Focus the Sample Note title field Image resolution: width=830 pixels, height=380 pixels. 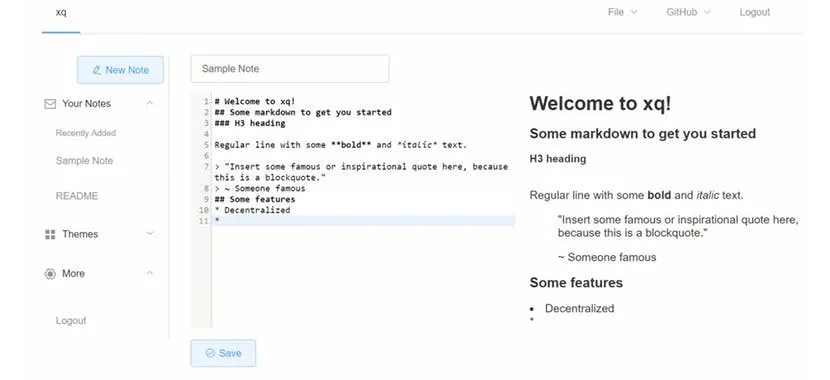pyautogui.click(x=290, y=69)
